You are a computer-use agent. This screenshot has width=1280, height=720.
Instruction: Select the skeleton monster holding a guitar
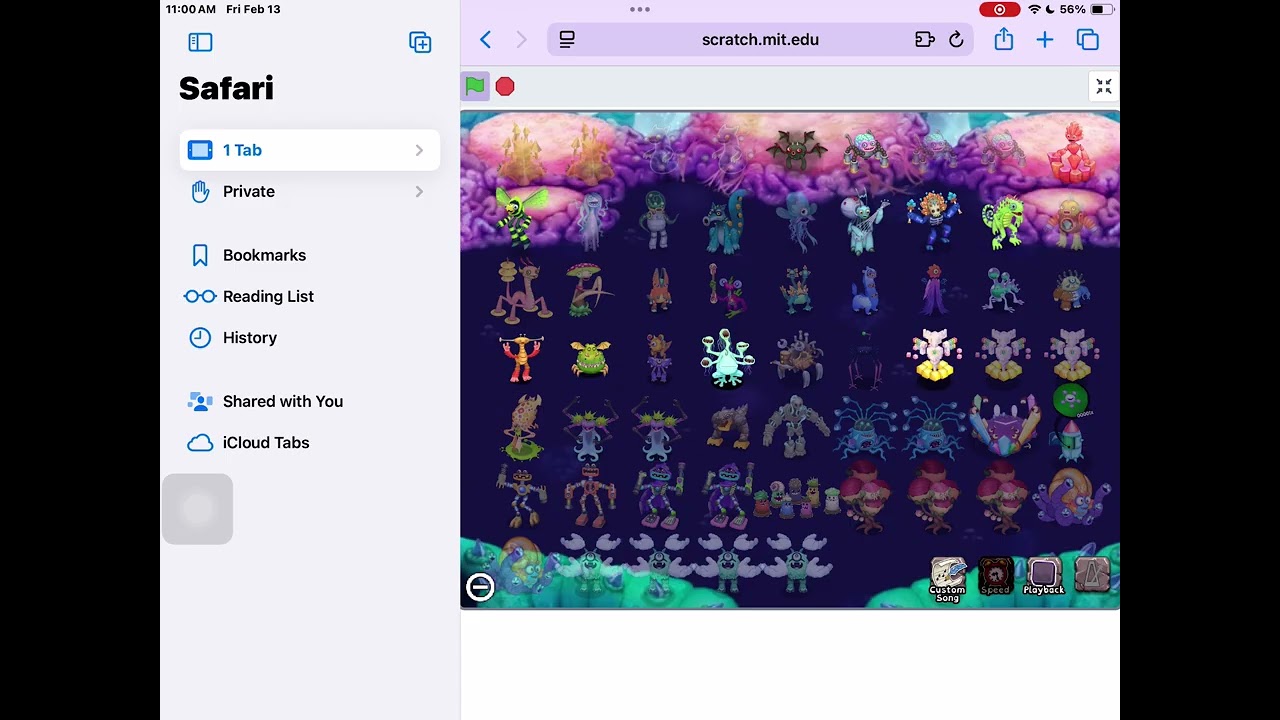point(865,221)
